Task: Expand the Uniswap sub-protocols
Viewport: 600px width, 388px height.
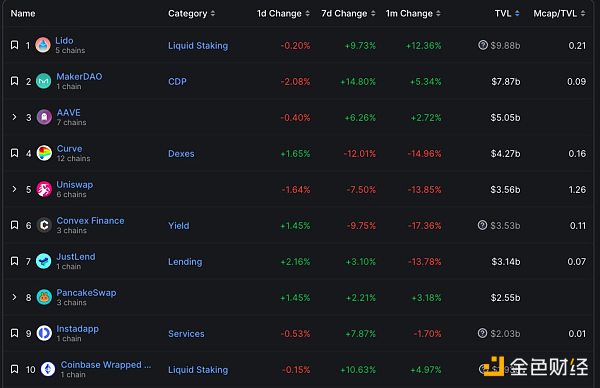Action: click(x=14, y=189)
